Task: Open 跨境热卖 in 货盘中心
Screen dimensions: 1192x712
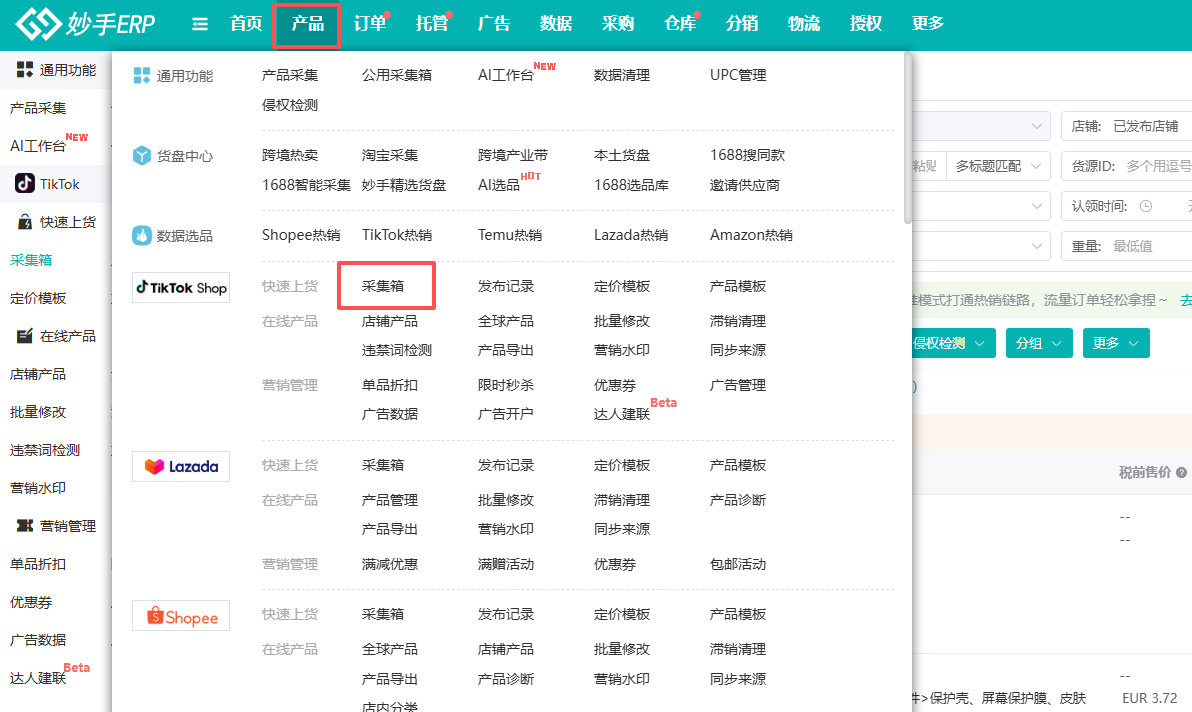Action: [x=290, y=155]
